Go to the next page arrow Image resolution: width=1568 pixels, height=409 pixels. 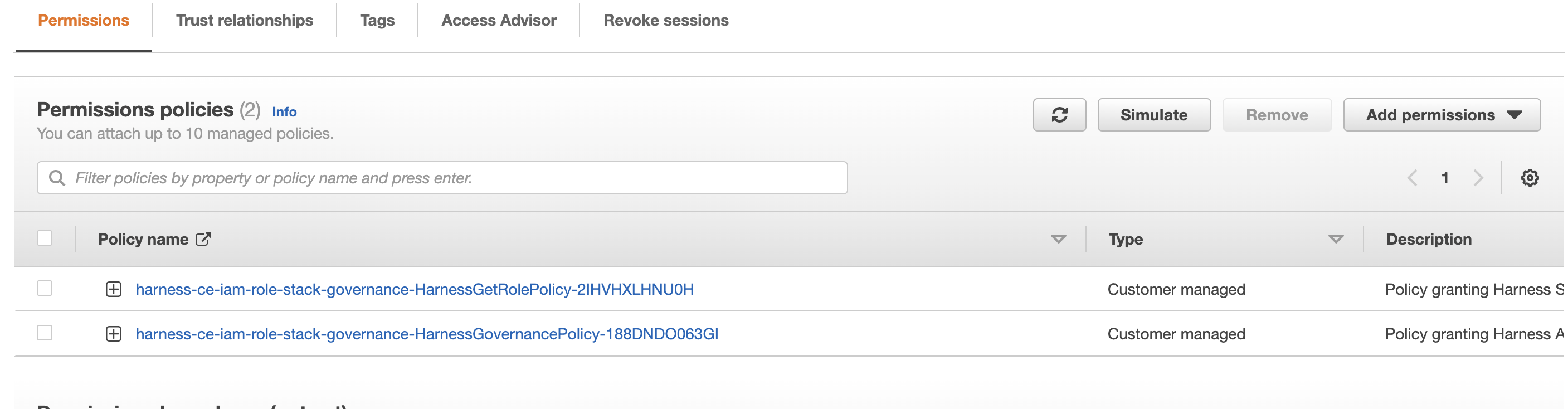[x=1477, y=178]
